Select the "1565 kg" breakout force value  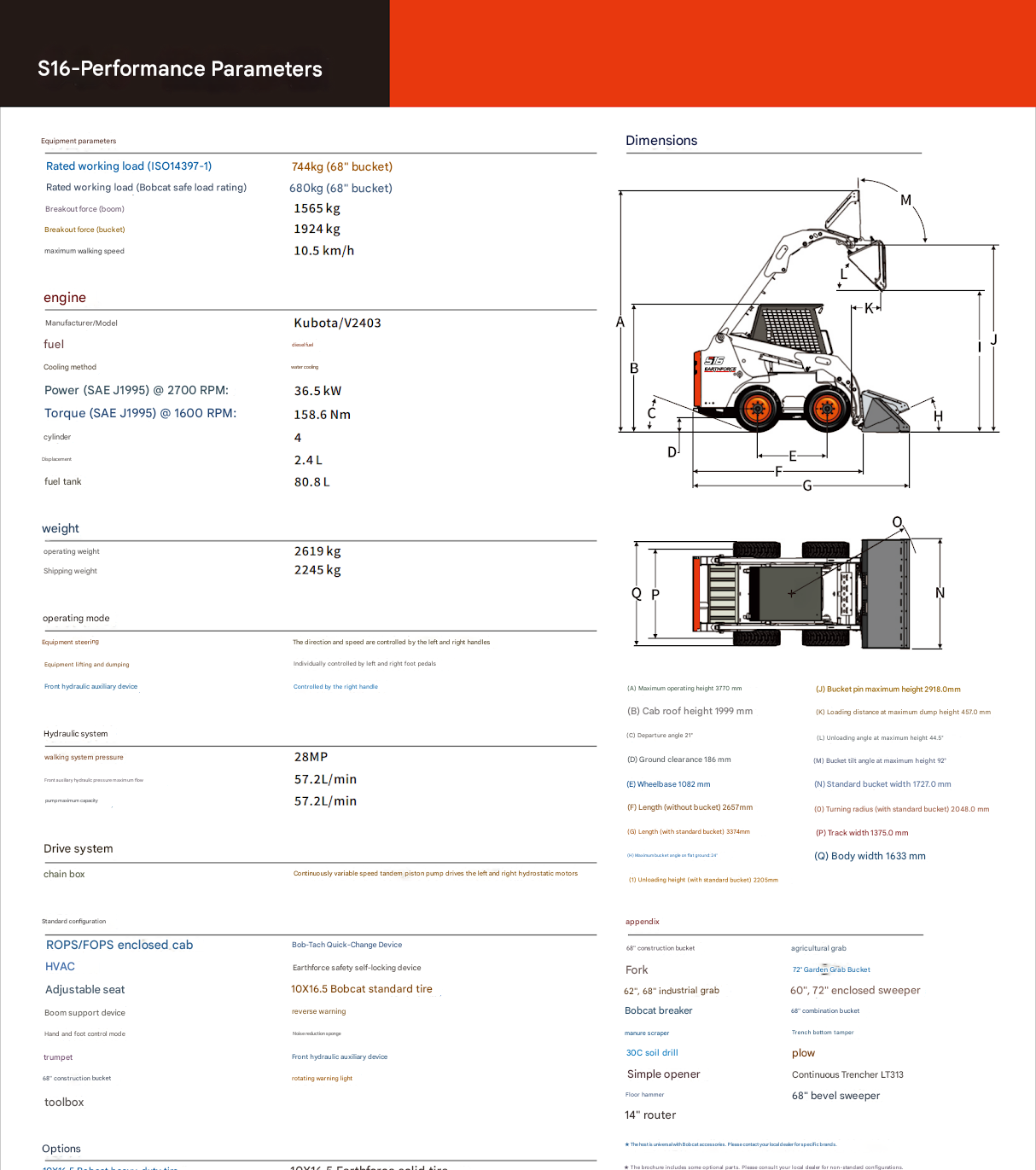(317, 208)
